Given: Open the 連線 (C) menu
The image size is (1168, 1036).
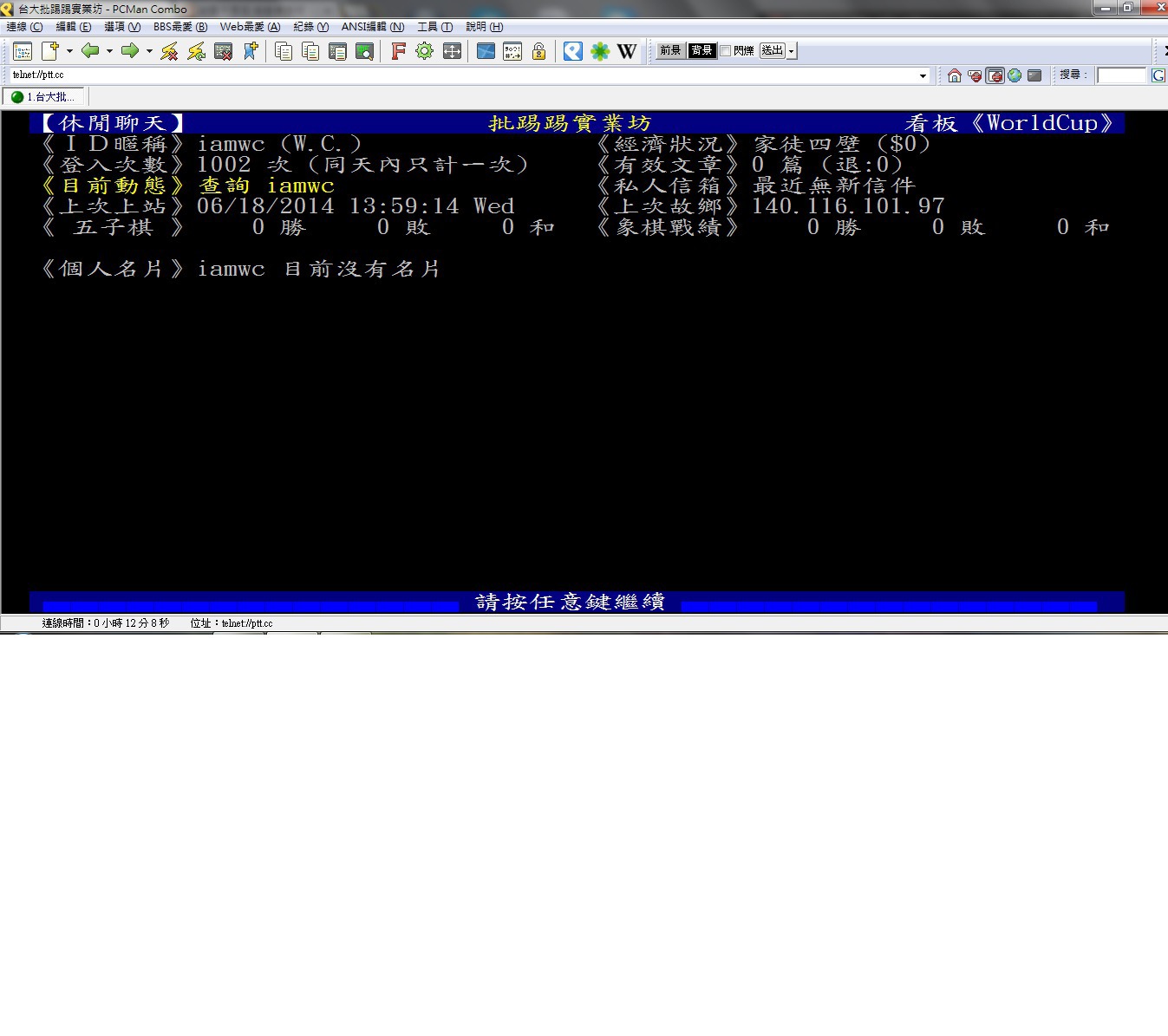Looking at the screenshot, I should (24, 27).
